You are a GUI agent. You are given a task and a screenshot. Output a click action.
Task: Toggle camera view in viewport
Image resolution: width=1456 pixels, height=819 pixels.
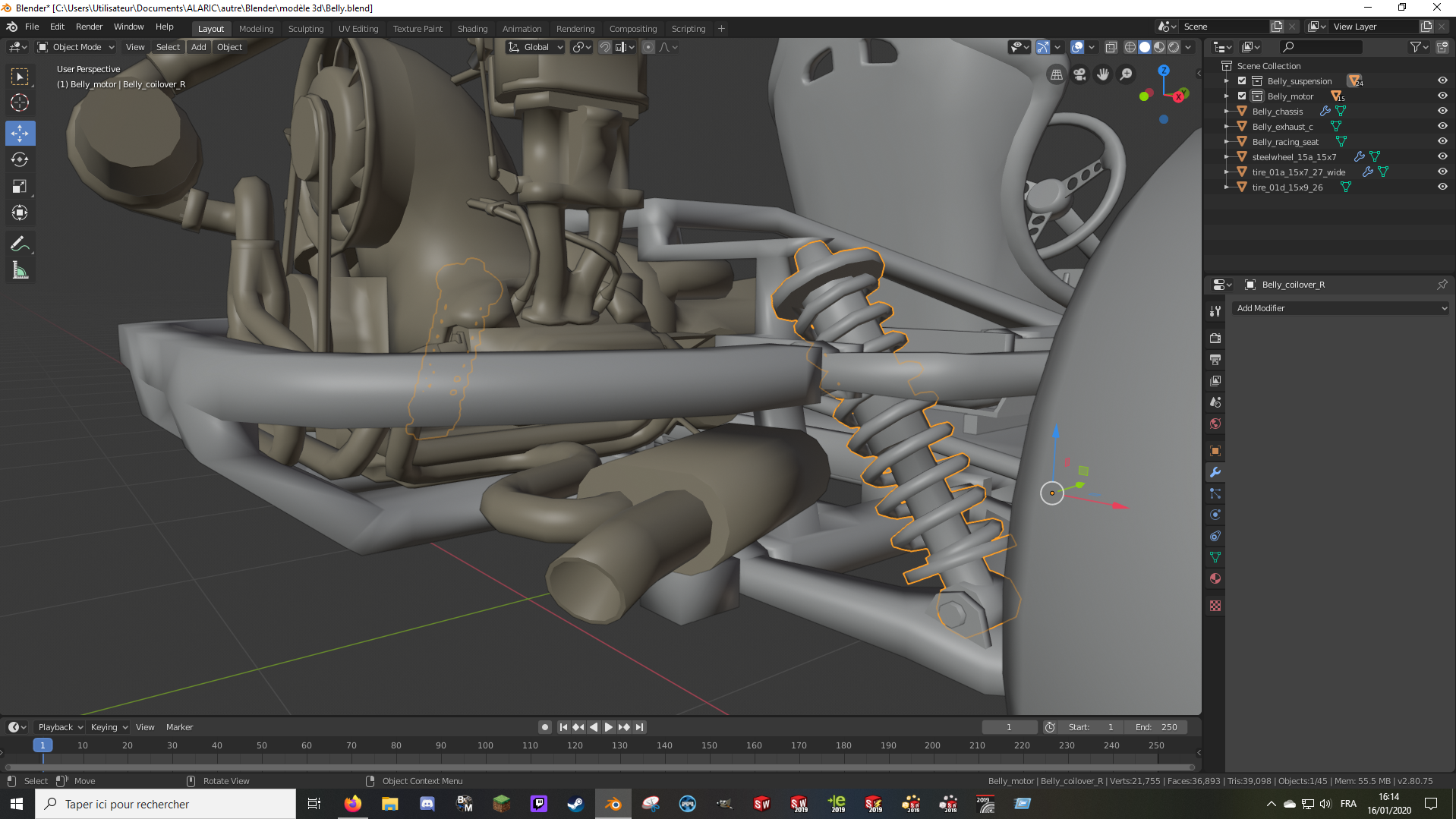click(x=1079, y=74)
